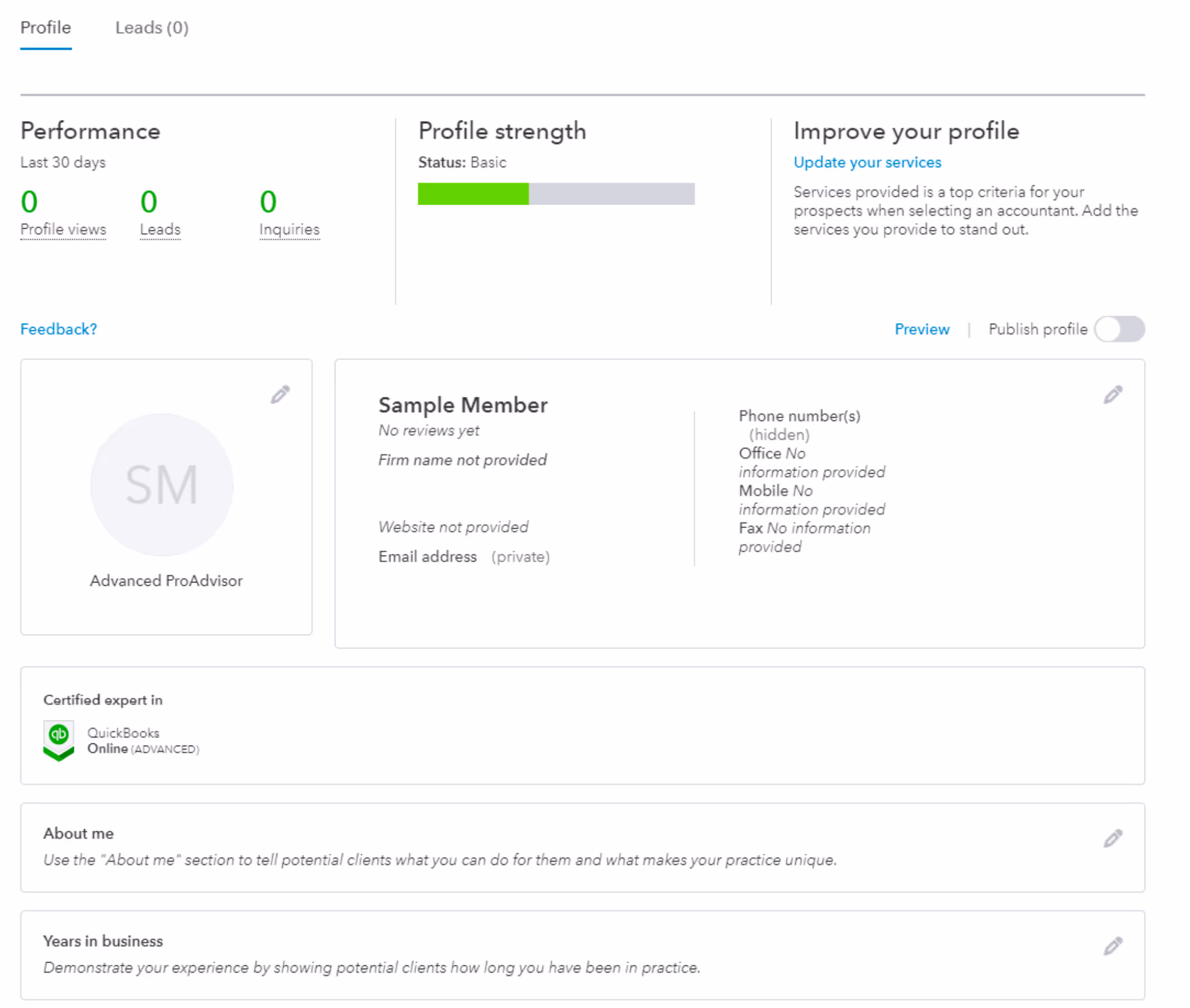Click the Phone number(s) label
The image size is (1190, 1008).
[x=800, y=416]
